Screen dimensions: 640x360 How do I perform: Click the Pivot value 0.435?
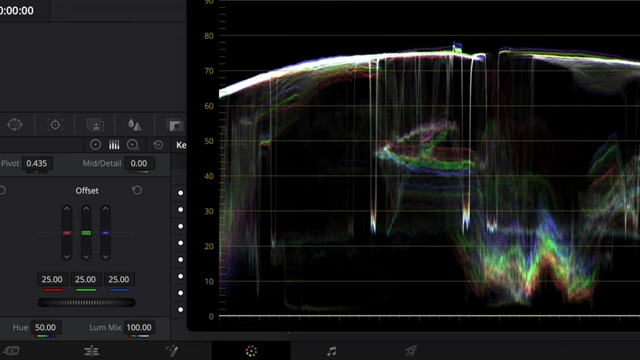[x=37, y=163]
